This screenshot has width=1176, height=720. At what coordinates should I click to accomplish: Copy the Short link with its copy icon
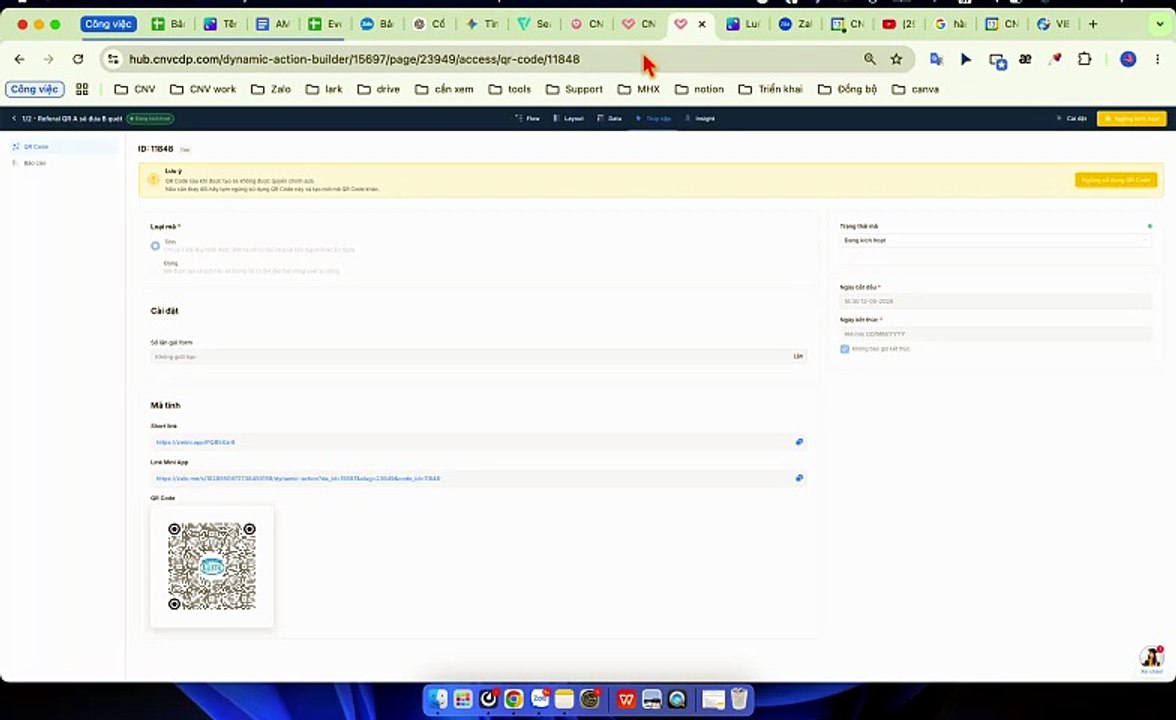[799, 442]
